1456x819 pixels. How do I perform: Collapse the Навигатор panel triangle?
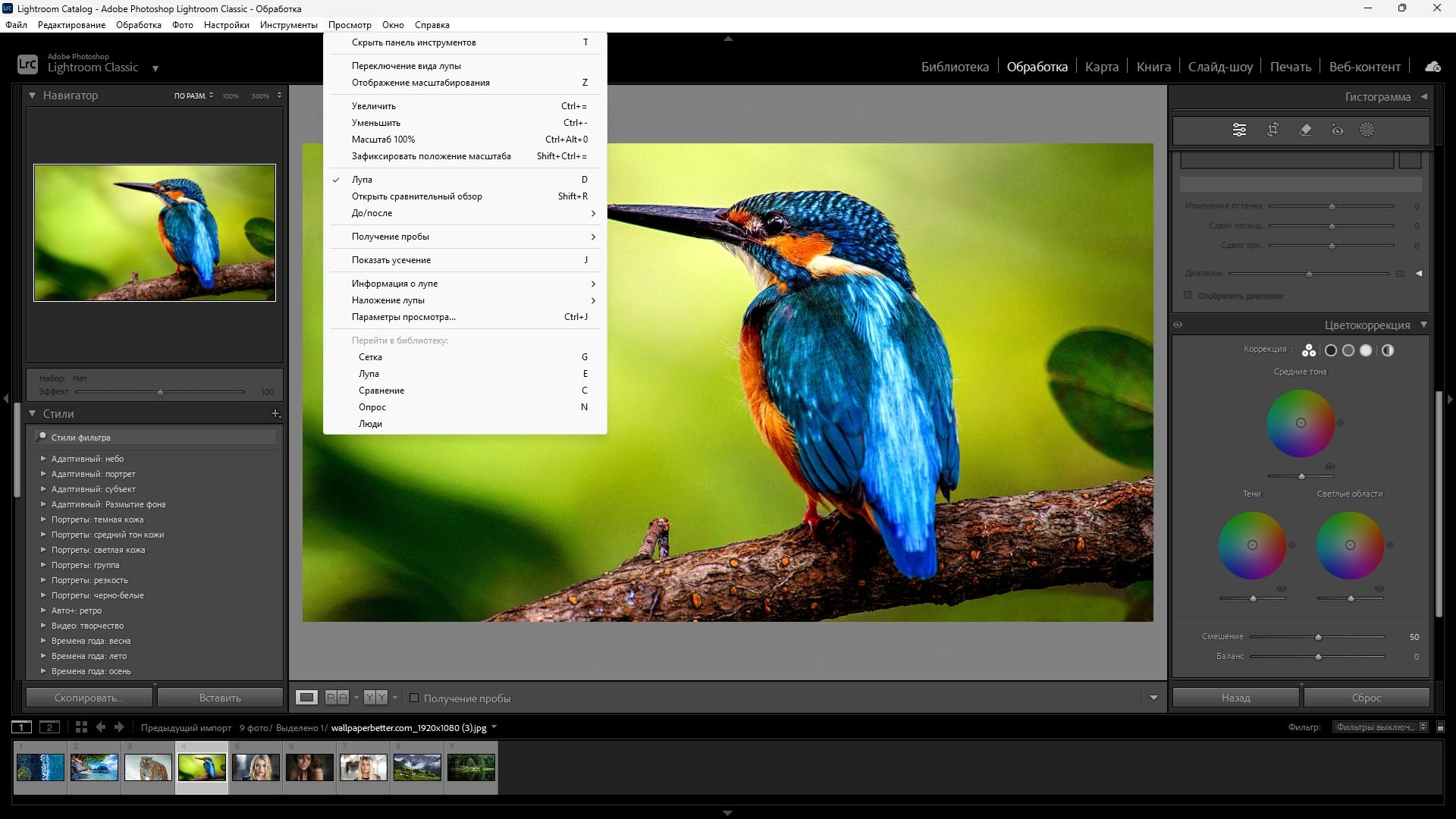[x=33, y=96]
